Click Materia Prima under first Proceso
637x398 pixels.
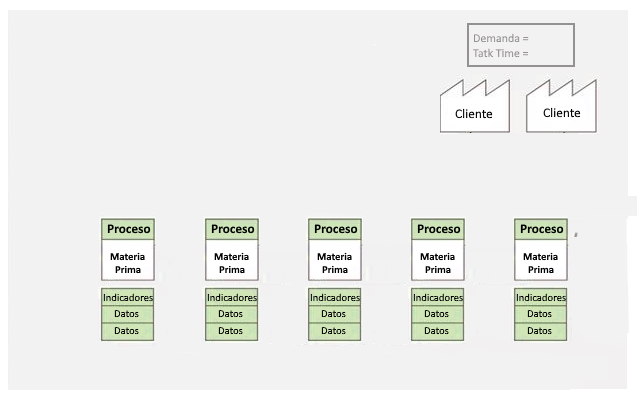pyautogui.click(x=128, y=263)
